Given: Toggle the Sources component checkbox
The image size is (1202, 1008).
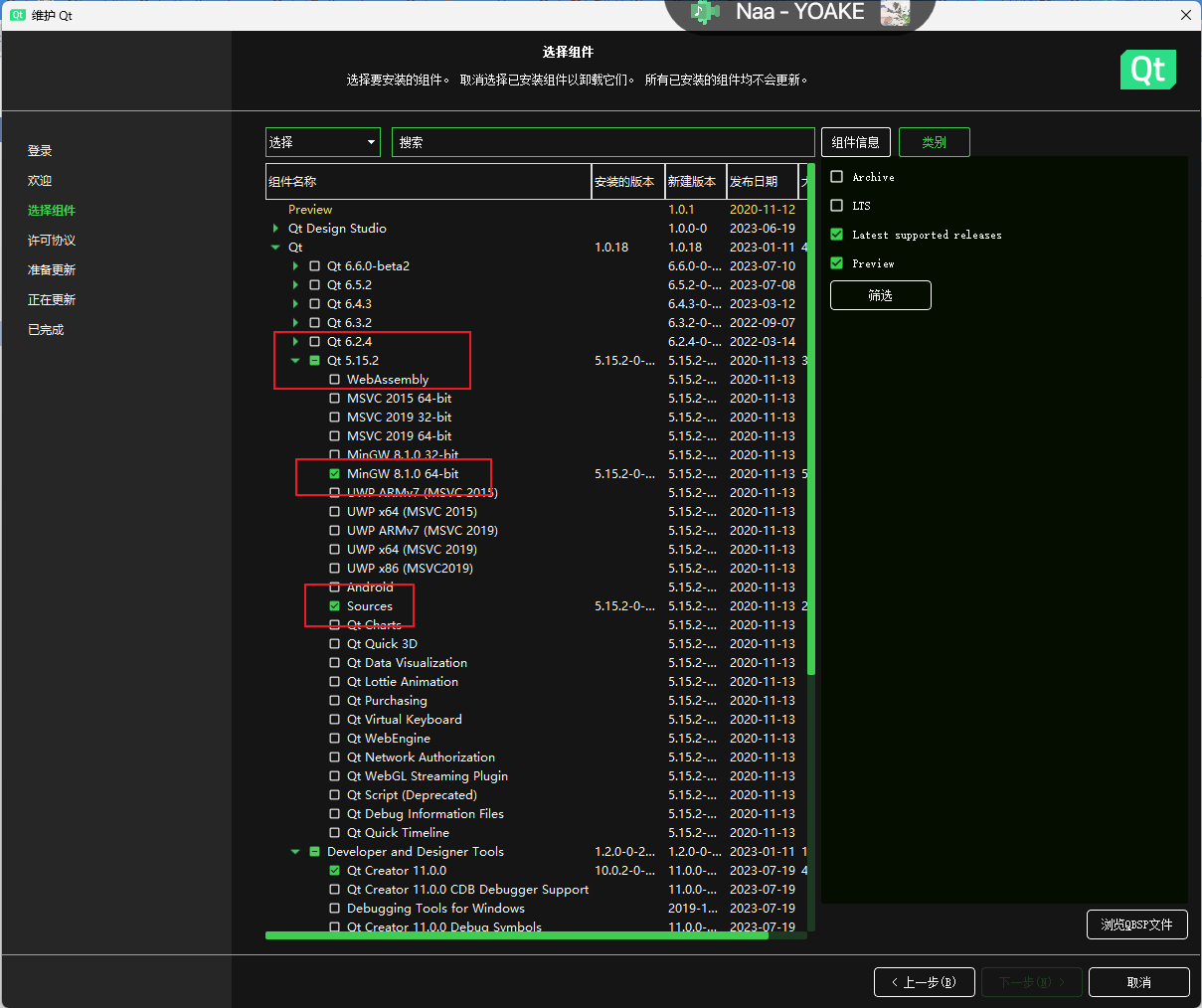Looking at the screenshot, I should [335, 606].
